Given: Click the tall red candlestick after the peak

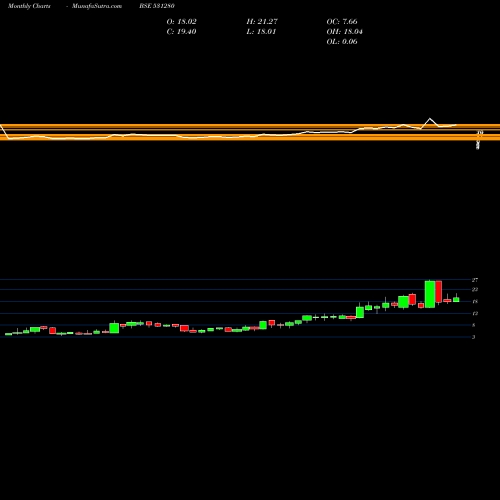Looking at the screenshot, I should click(x=438, y=292).
